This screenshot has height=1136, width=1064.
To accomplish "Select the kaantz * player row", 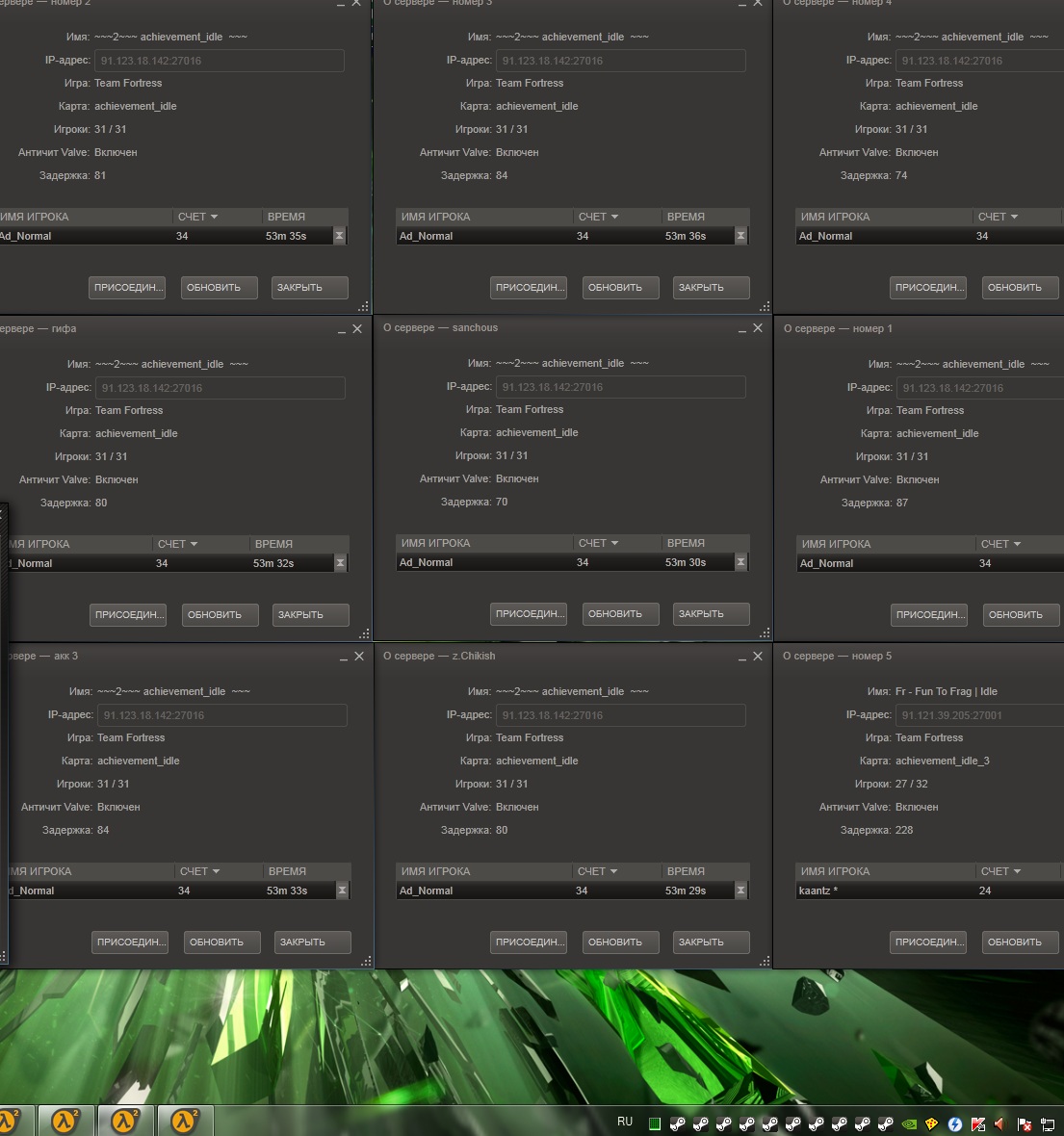I will pyautogui.click(x=930, y=891).
